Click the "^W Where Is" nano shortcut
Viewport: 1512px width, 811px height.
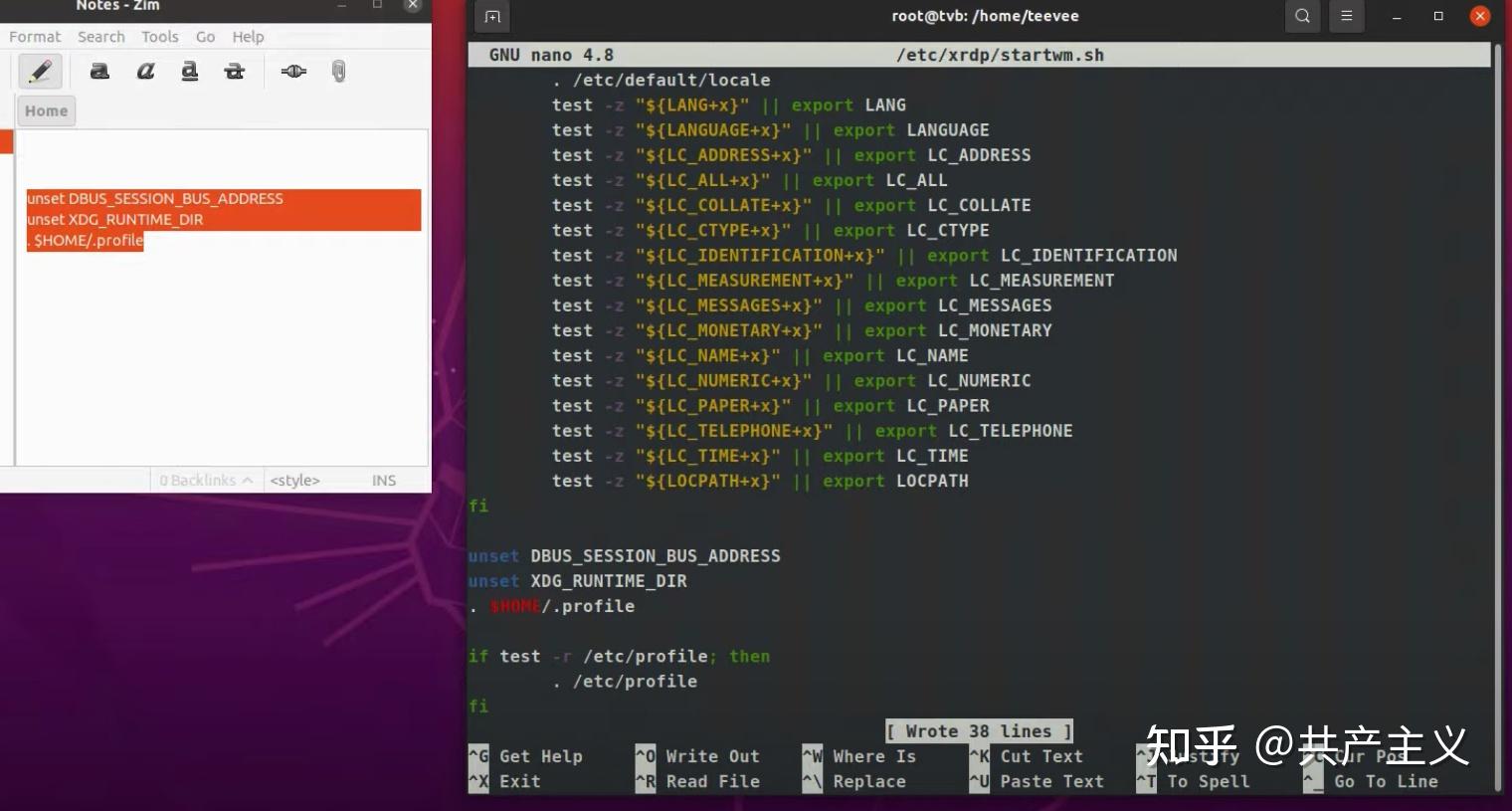coord(859,756)
